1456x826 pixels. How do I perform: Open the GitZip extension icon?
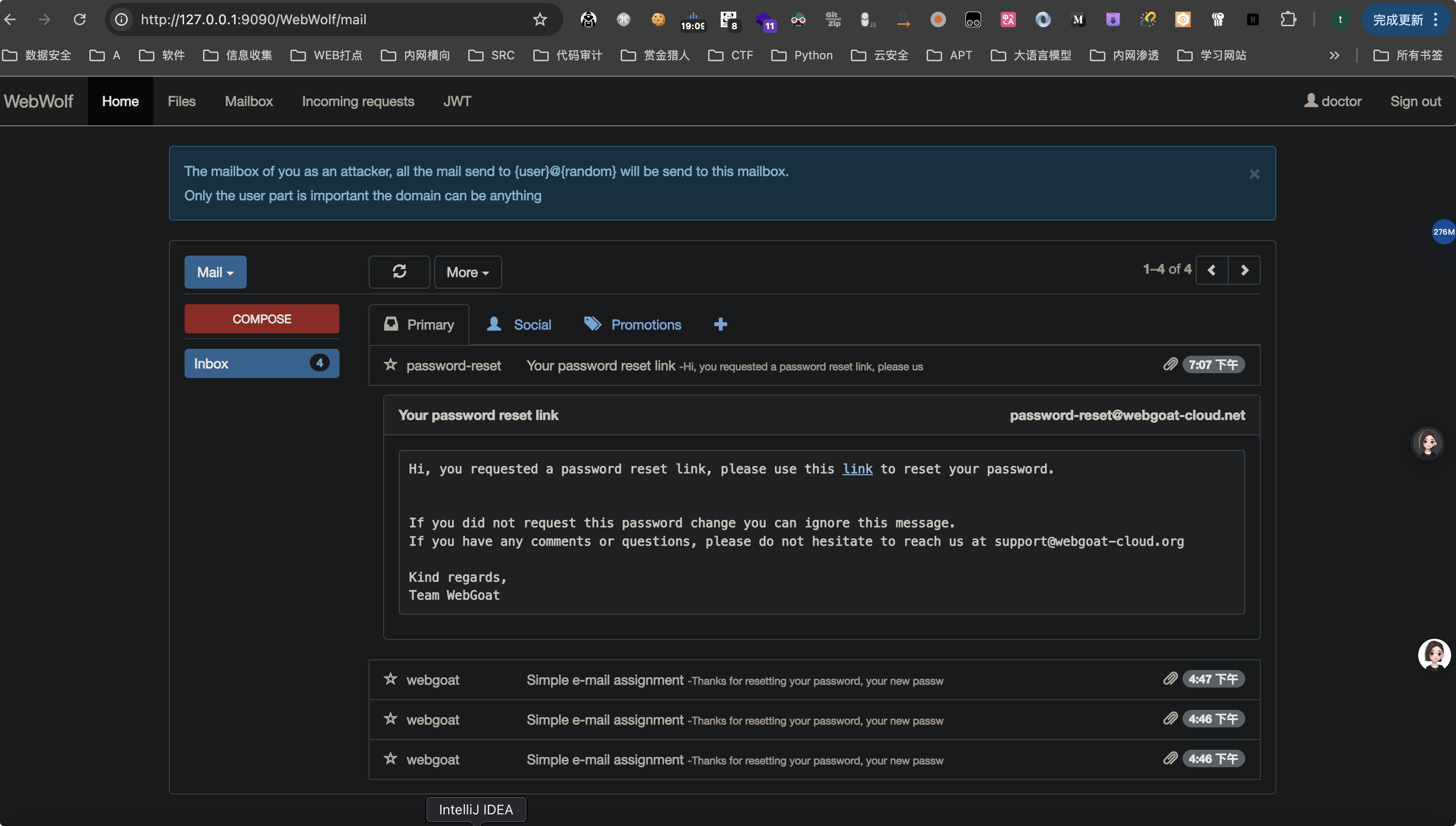pyautogui.click(x=833, y=19)
